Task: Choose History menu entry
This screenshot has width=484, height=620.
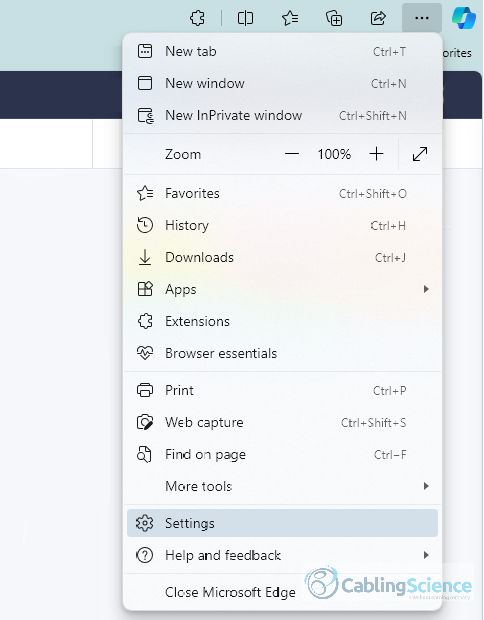Action: coord(282,225)
